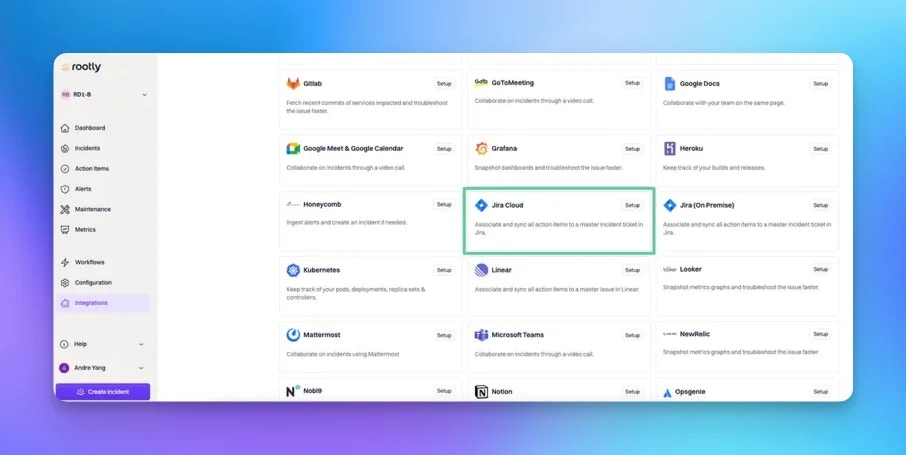Go to Incidents in the sidebar
The width and height of the screenshot is (906, 455).
pyautogui.click(x=87, y=148)
